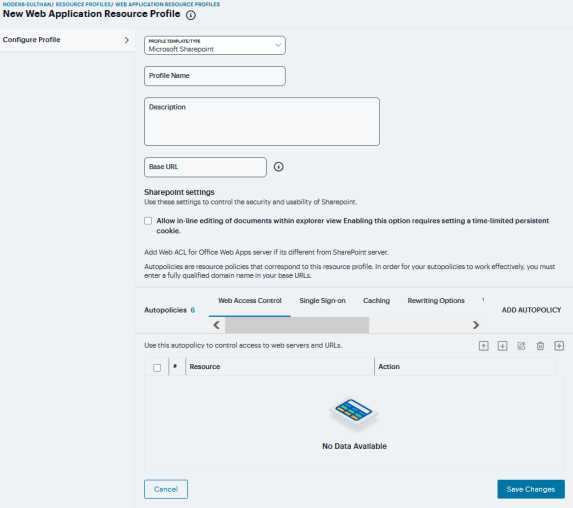Click the trash delete icon

point(540,346)
